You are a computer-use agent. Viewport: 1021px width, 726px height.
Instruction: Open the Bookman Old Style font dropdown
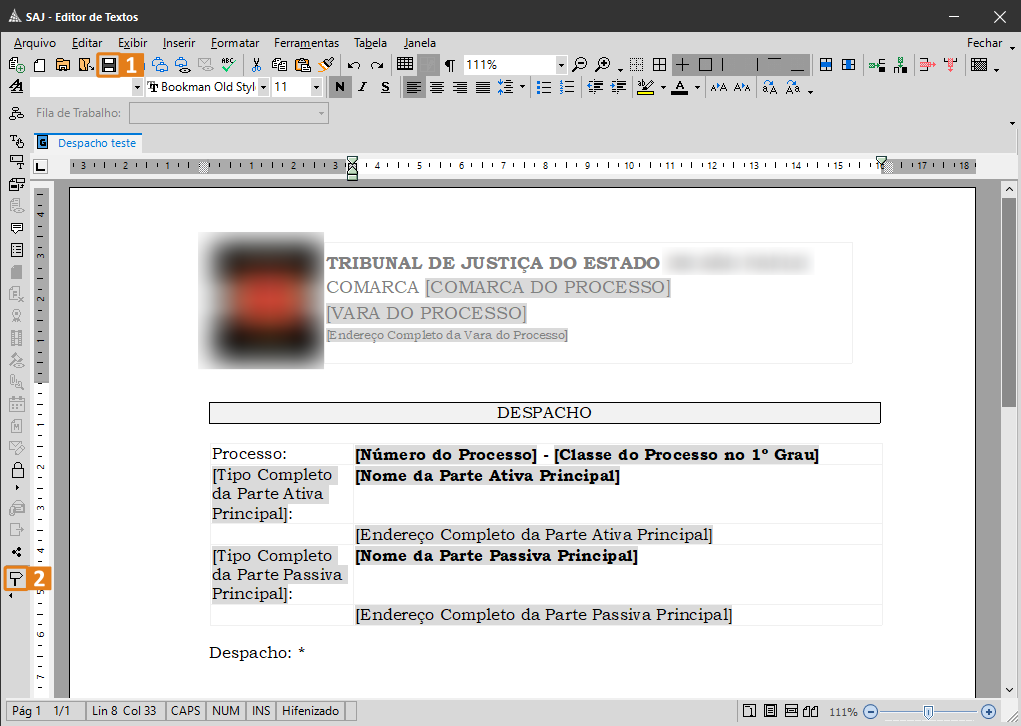tap(263, 88)
